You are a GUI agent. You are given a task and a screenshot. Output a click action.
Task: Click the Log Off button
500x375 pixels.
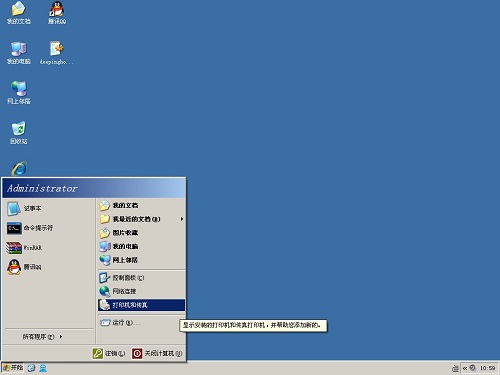[x=109, y=353]
